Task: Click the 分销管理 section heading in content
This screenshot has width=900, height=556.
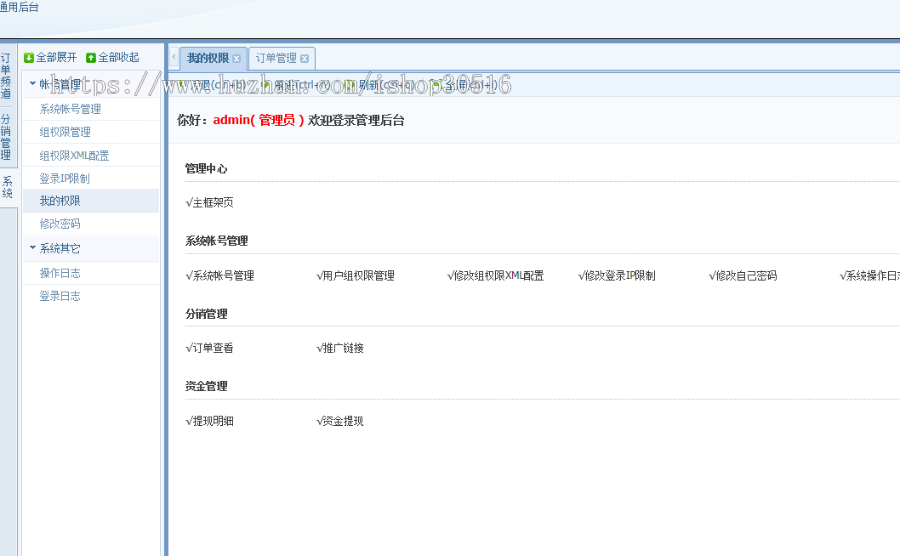Action: coord(206,314)
